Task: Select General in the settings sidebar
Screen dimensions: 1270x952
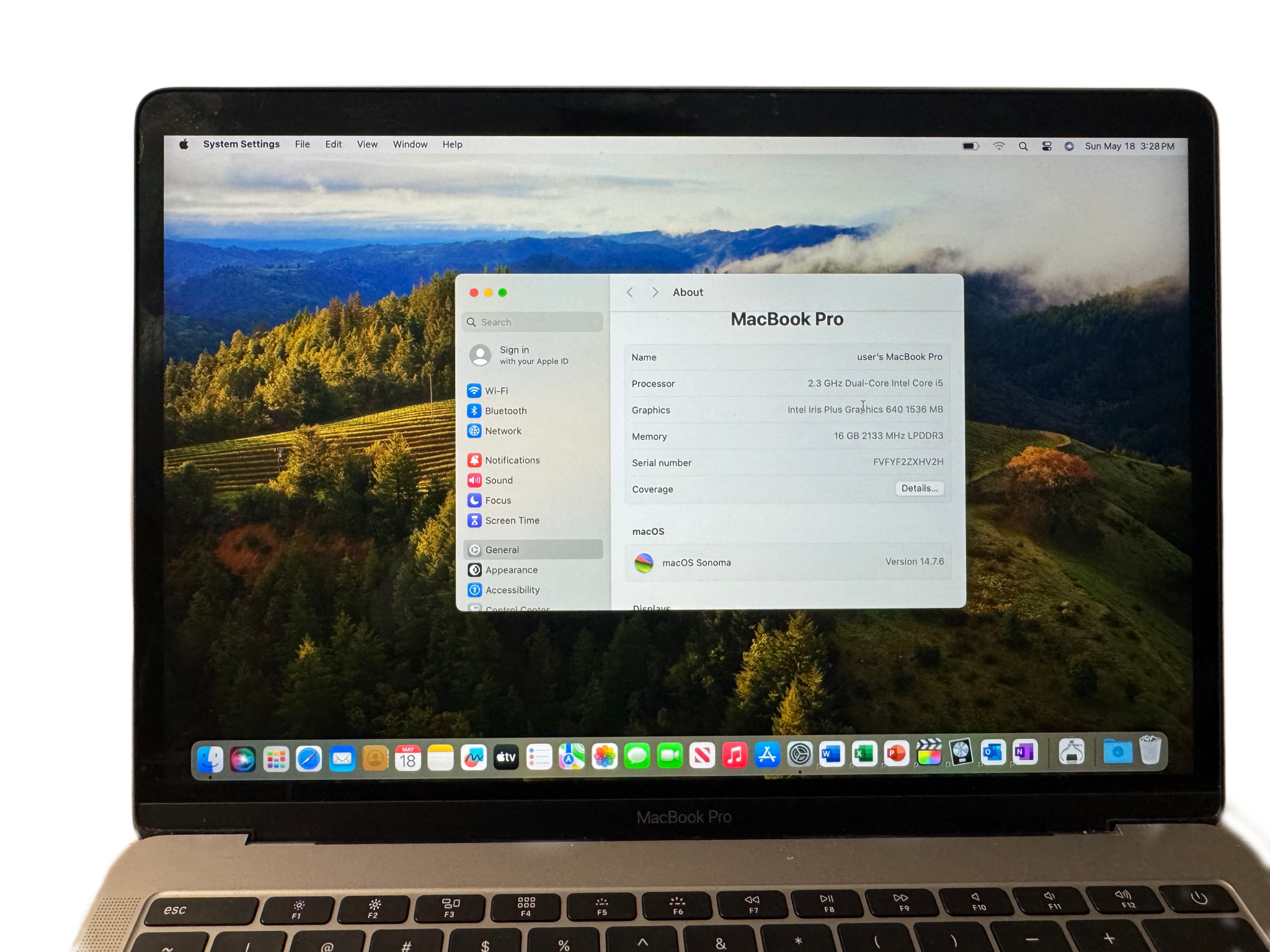Action: coord(533,550)
